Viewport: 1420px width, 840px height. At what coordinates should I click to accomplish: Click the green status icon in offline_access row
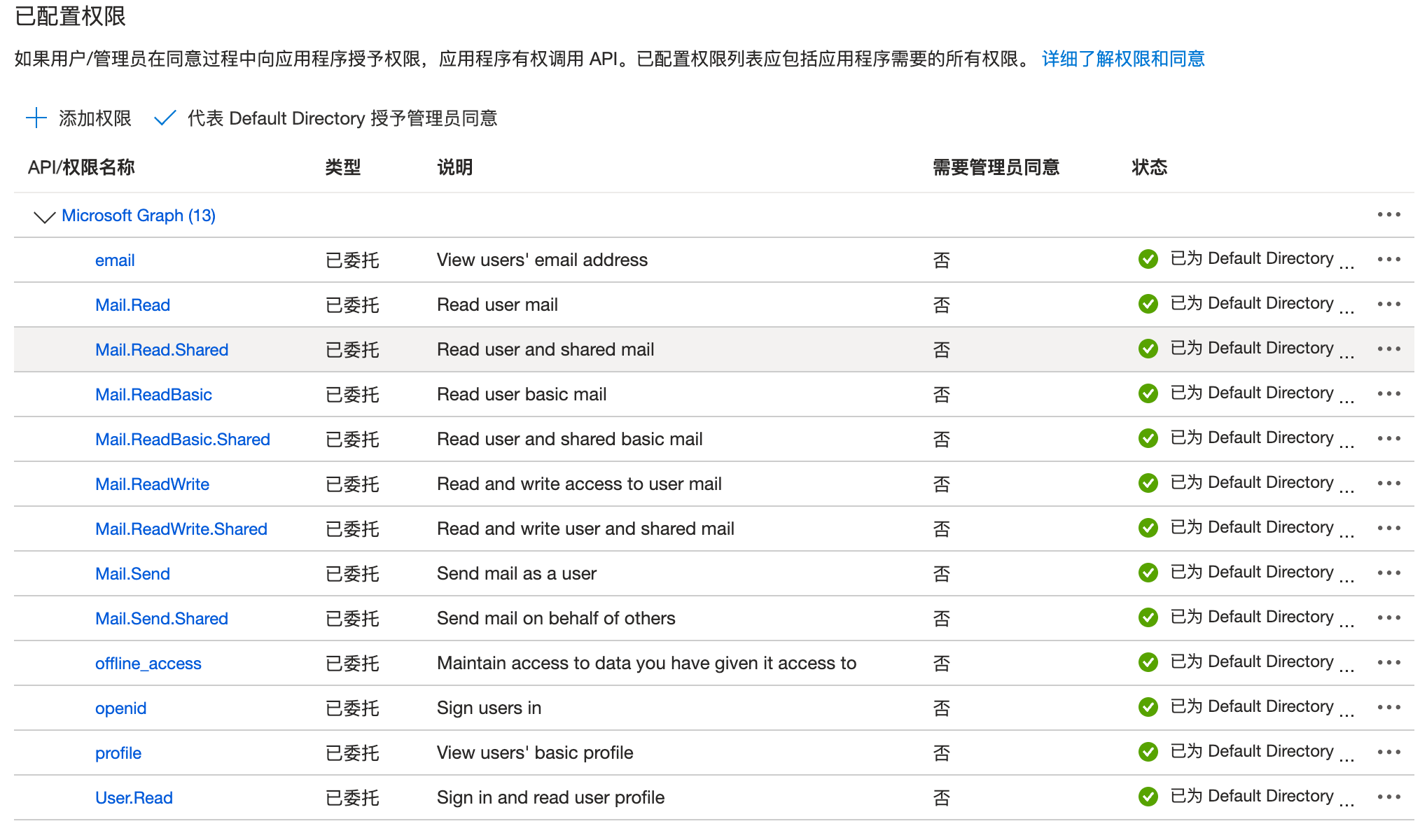click(1148, 662)
